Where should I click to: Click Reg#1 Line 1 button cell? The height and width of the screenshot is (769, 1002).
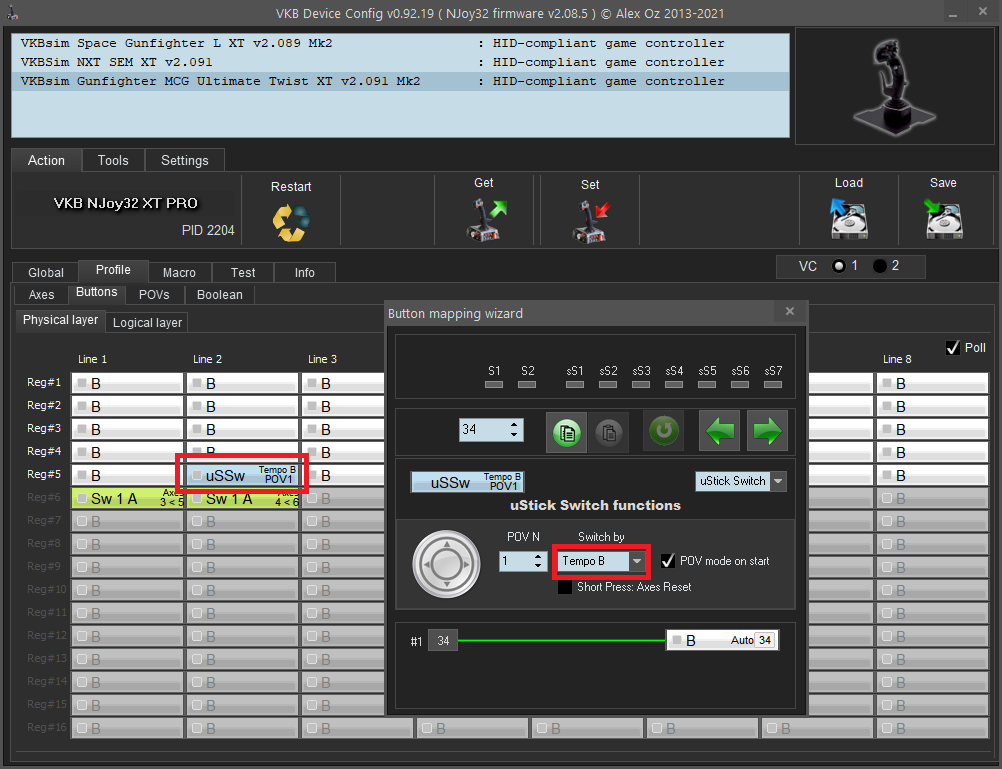tap(127, 383)
